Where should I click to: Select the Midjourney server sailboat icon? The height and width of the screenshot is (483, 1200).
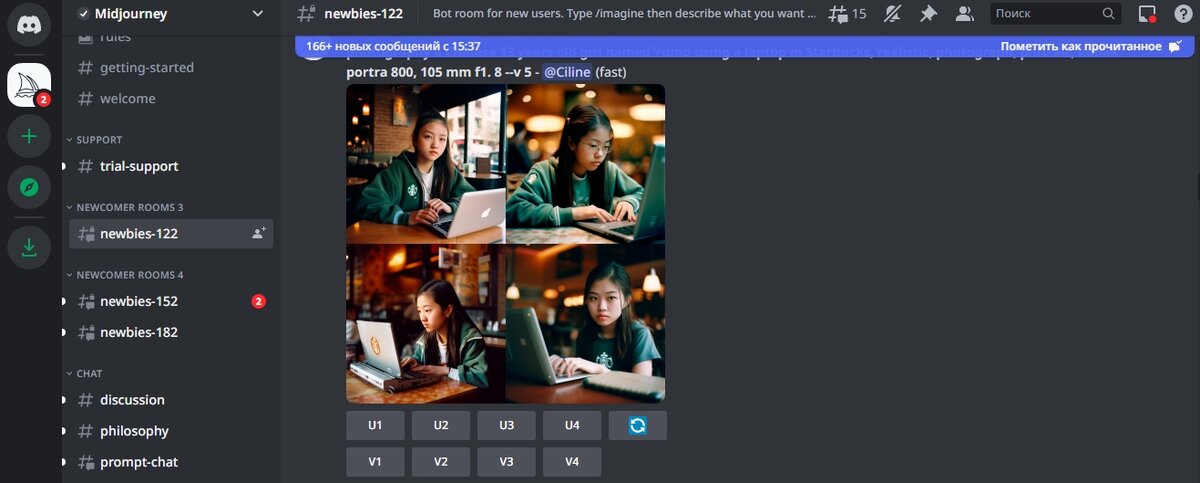pyautogui.click(x=29, y=85)
